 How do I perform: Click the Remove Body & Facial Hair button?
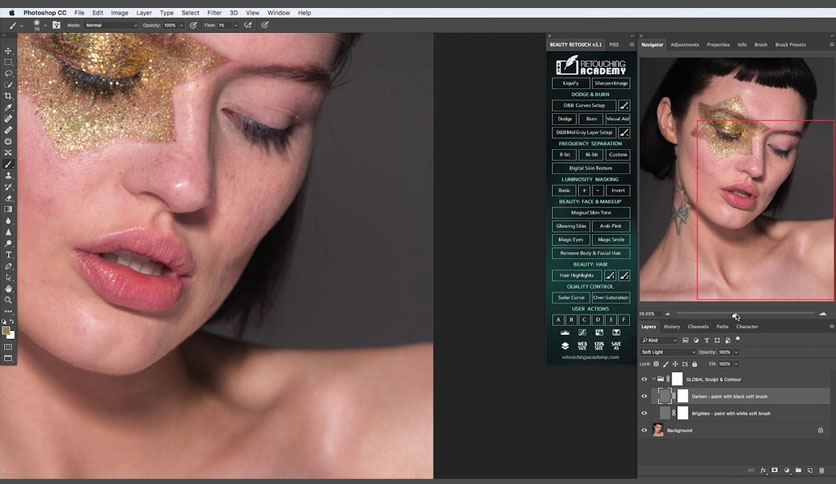point(591,253)
